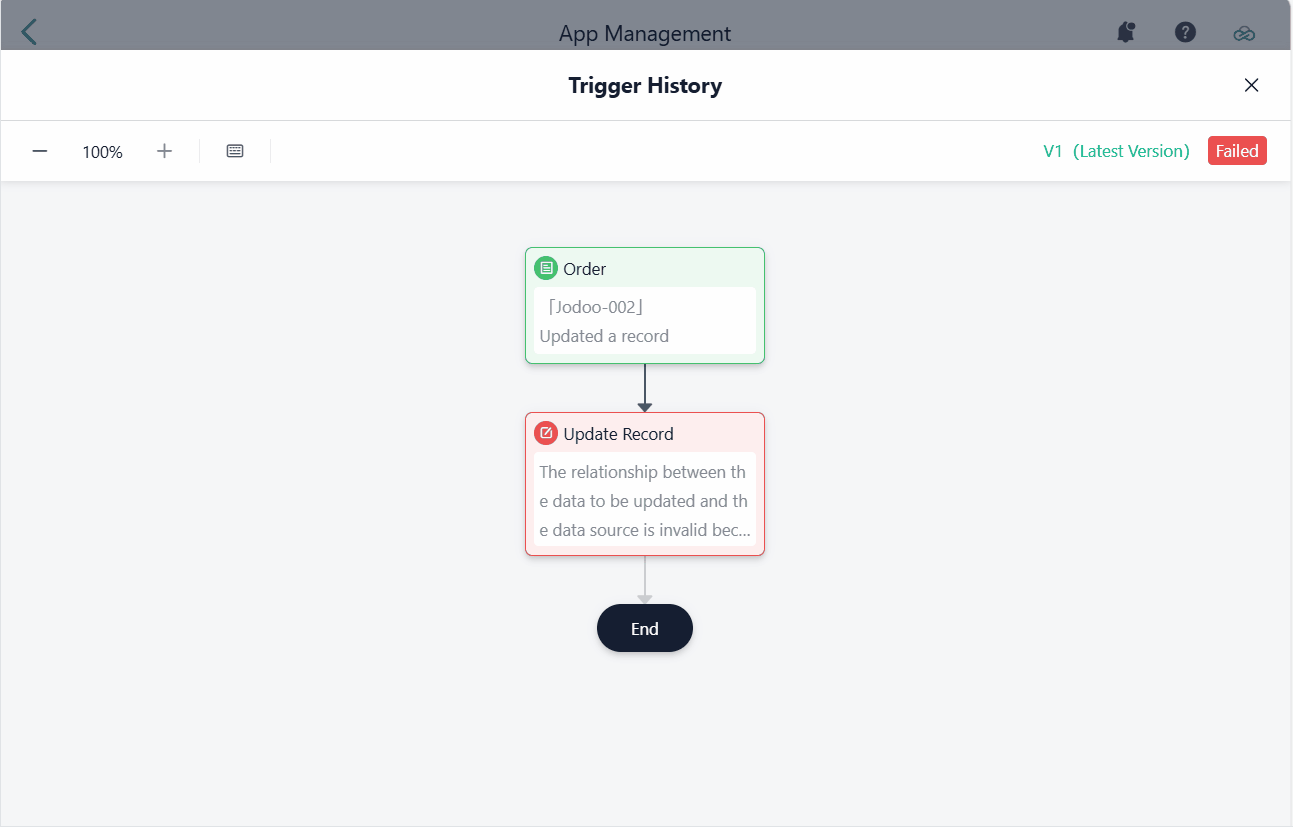Go back using the left chevron arrow
Image resolution: width=1293 pixels, height=827 pixels.
pyautogui.click(x=29, y=32)
